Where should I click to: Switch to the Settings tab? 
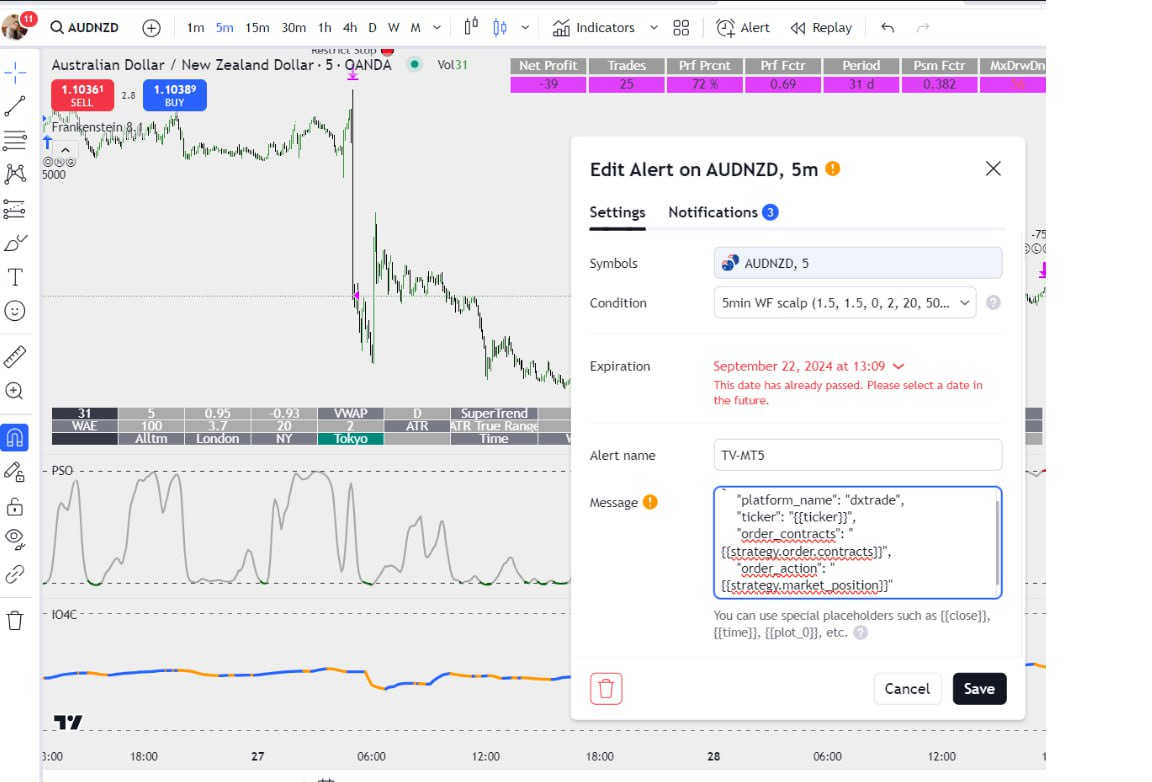tap(617, 212)
